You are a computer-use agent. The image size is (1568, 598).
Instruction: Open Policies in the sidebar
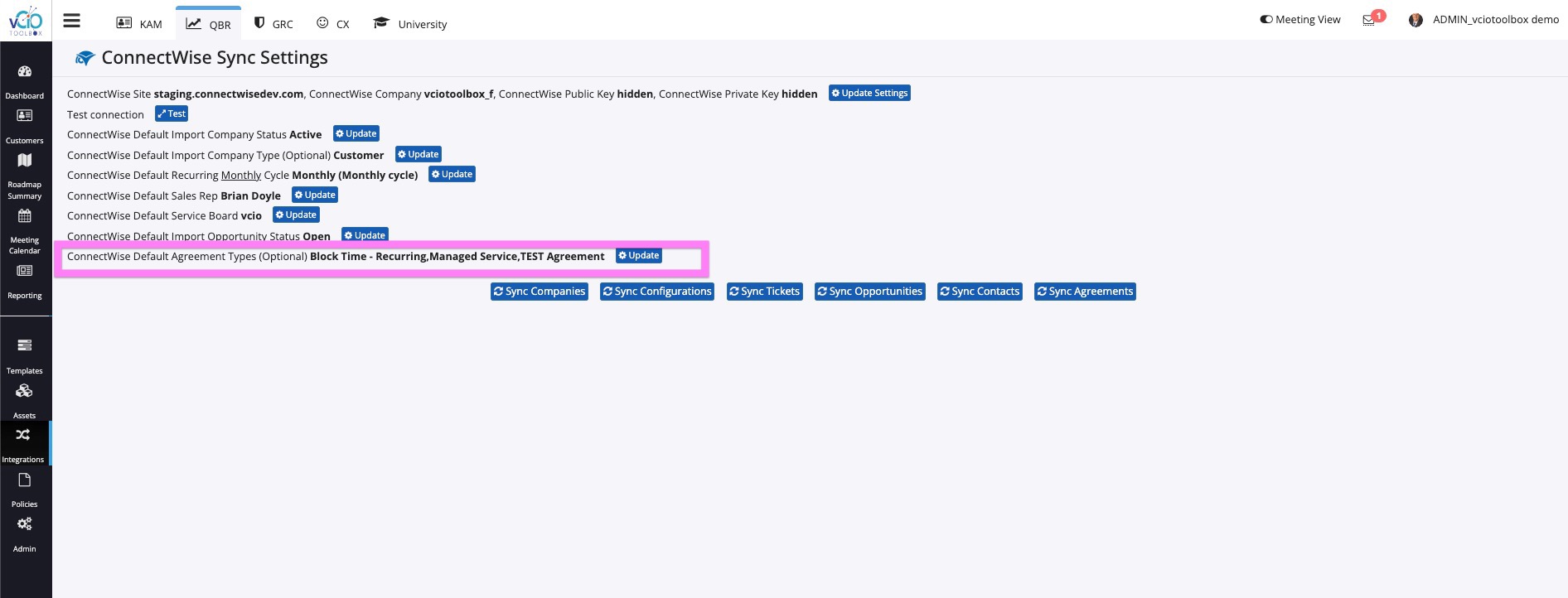coord(25,490)
